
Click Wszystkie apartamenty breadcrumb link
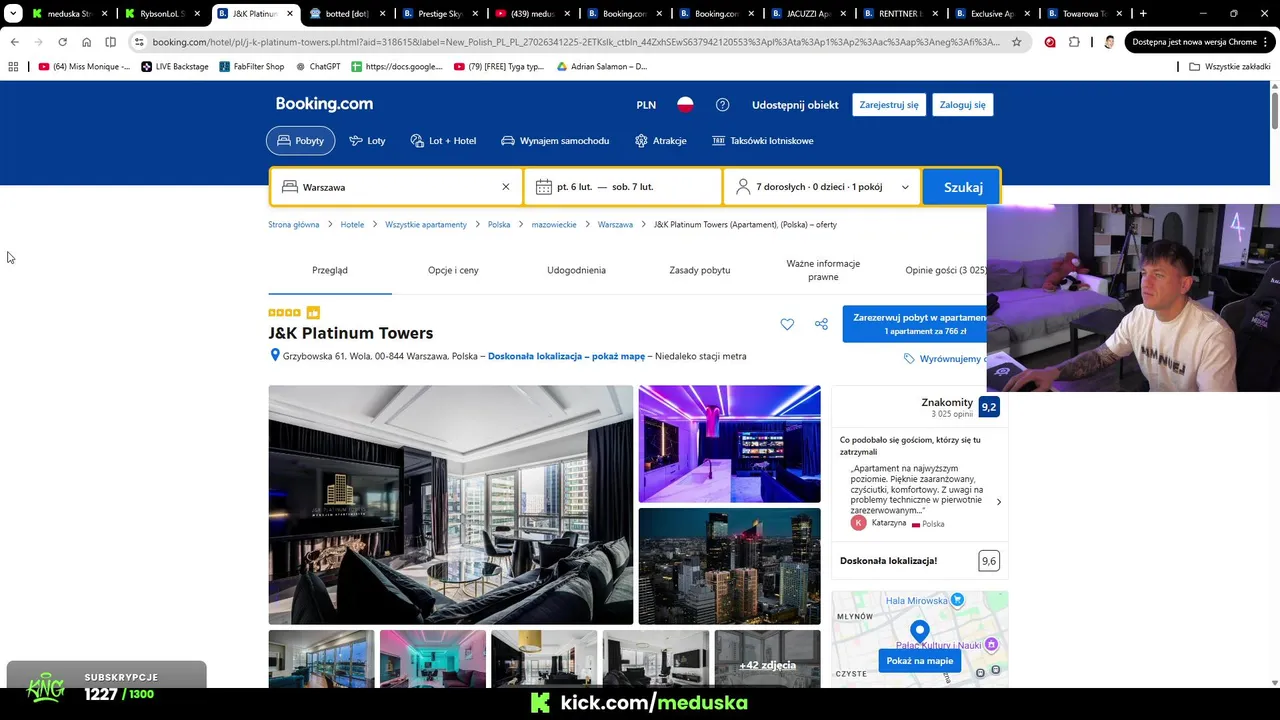[426, 225]
